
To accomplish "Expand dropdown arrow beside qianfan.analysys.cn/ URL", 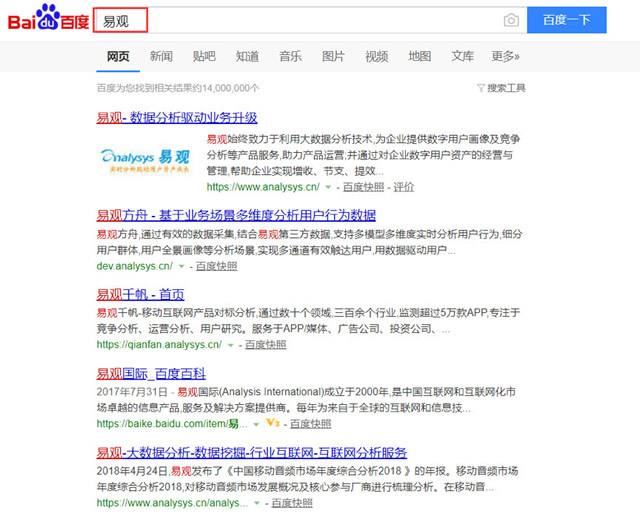I will coord(230,344).
